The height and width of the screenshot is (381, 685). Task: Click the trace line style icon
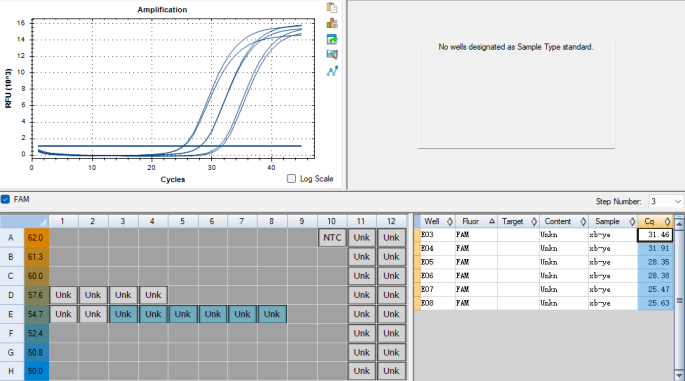pyautogui.click(x=332, y=71)
